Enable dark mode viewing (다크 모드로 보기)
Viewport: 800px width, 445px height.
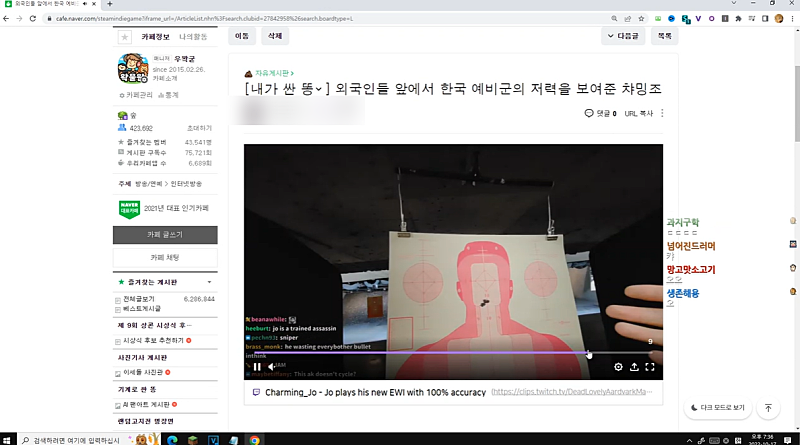coord(717,408)
